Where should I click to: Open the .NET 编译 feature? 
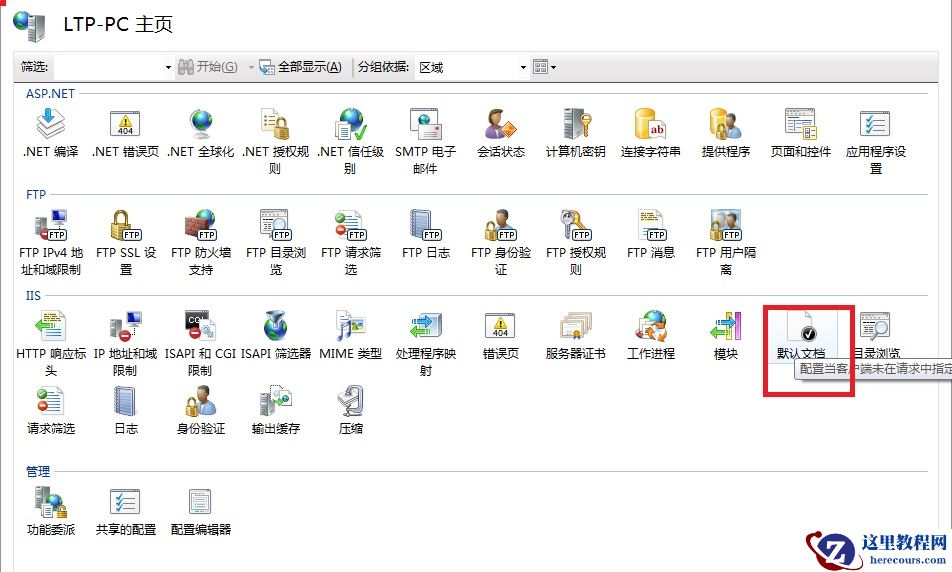click(x=51, y=133)
